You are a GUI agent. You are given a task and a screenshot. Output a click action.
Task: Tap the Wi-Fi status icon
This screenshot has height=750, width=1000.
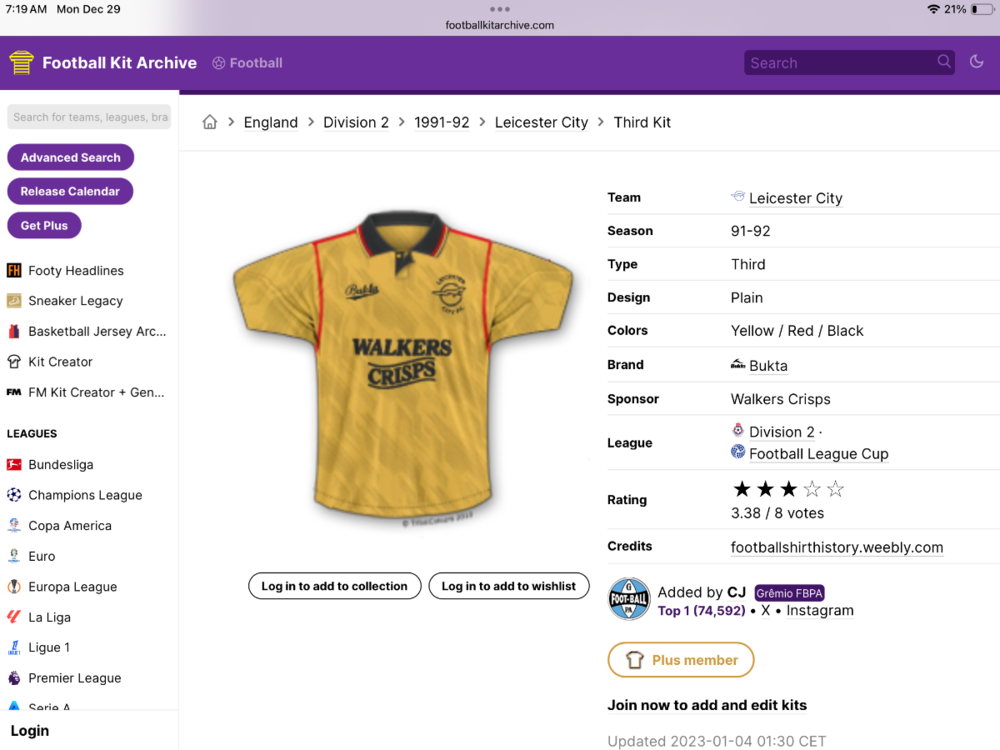(x=933, y=9)
